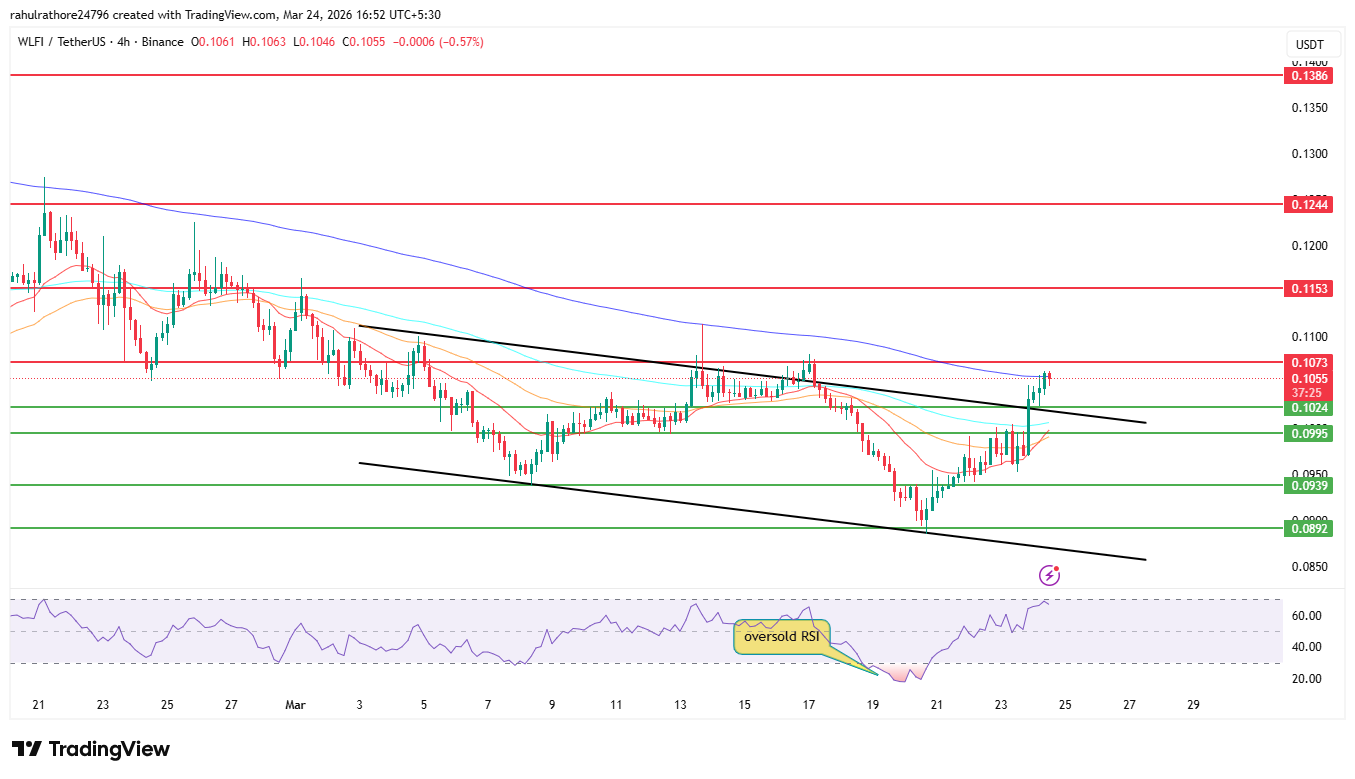Toggle the red current price label 0.1055
Image resolution: width=1355 pixels, height=779 pixels.
coord(1308,378)
